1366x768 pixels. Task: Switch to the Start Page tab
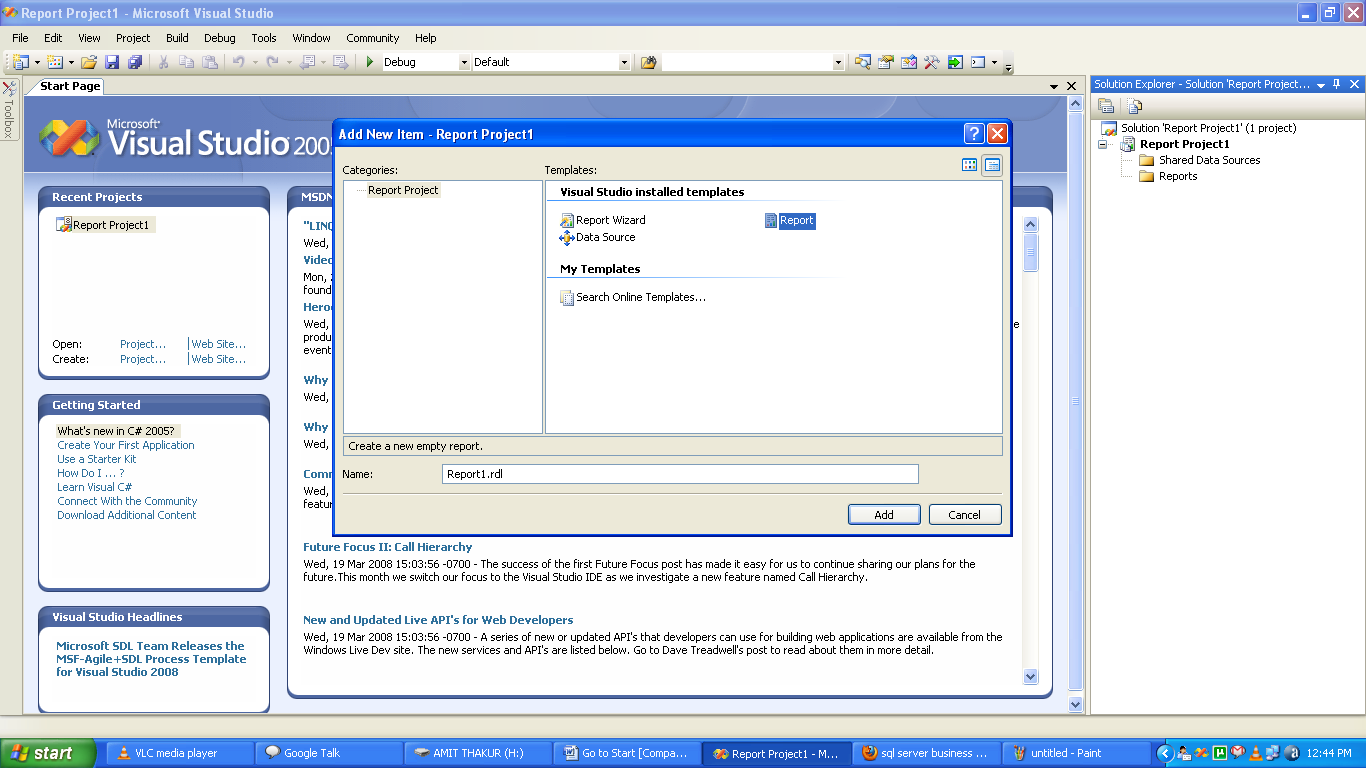tap(70, 86)
